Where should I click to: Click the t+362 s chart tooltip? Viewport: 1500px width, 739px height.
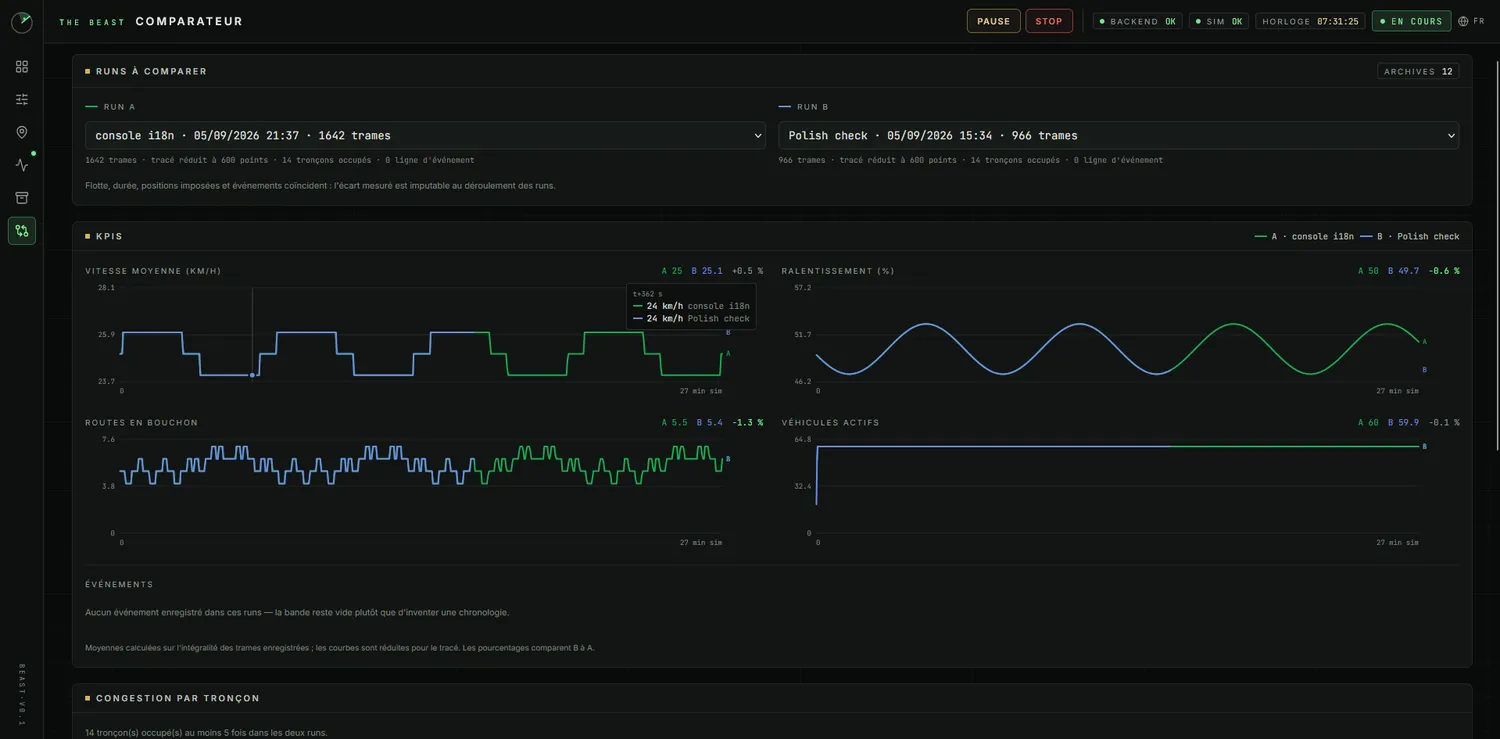[x=691, y=306]
